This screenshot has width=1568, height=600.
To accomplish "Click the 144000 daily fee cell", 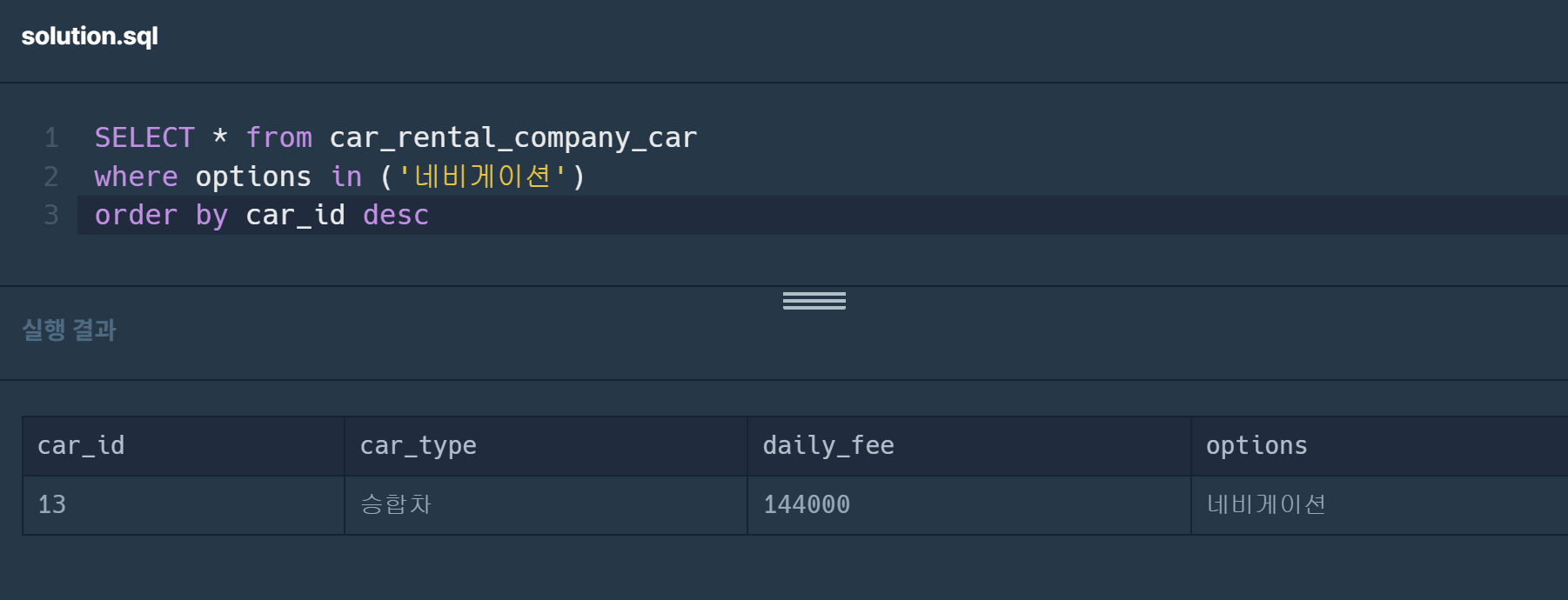I will pyautogui.click(x=806, y=505).
